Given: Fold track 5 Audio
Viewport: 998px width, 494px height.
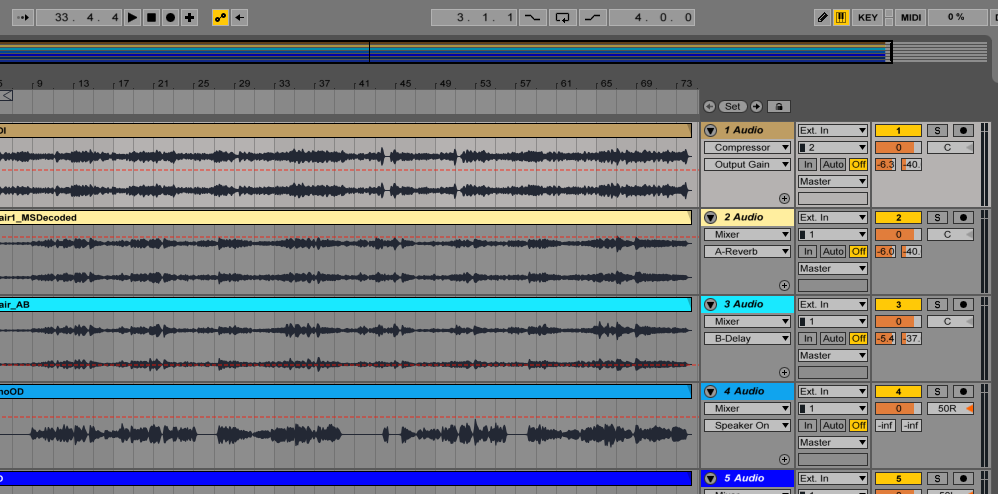Looking at the screenshot, I should click(x=711, y=479).
